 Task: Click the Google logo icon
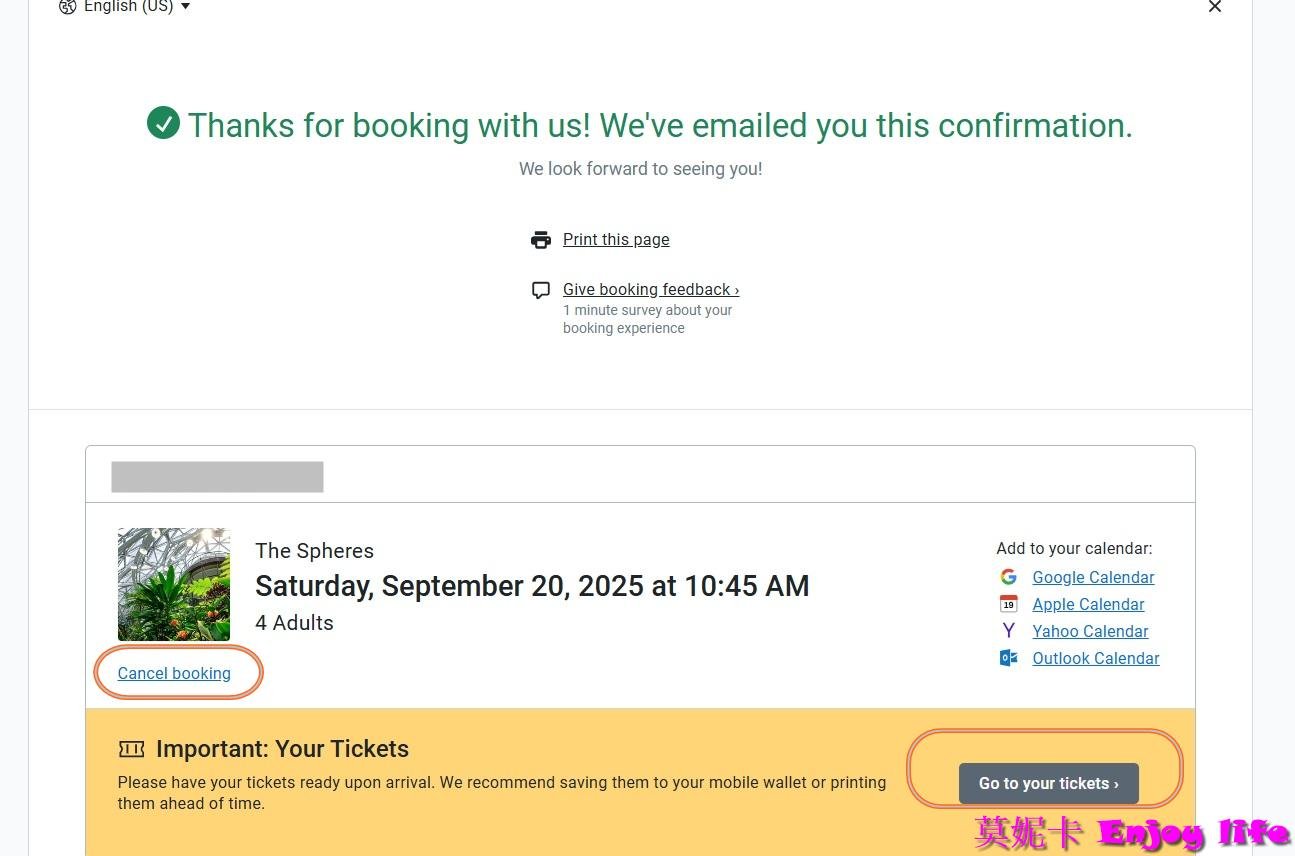(1009, 577)
